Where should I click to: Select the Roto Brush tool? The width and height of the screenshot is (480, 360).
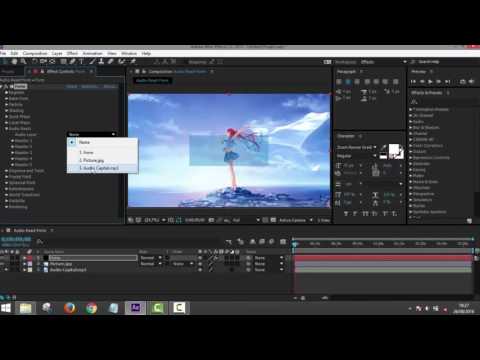pos(121,62)
